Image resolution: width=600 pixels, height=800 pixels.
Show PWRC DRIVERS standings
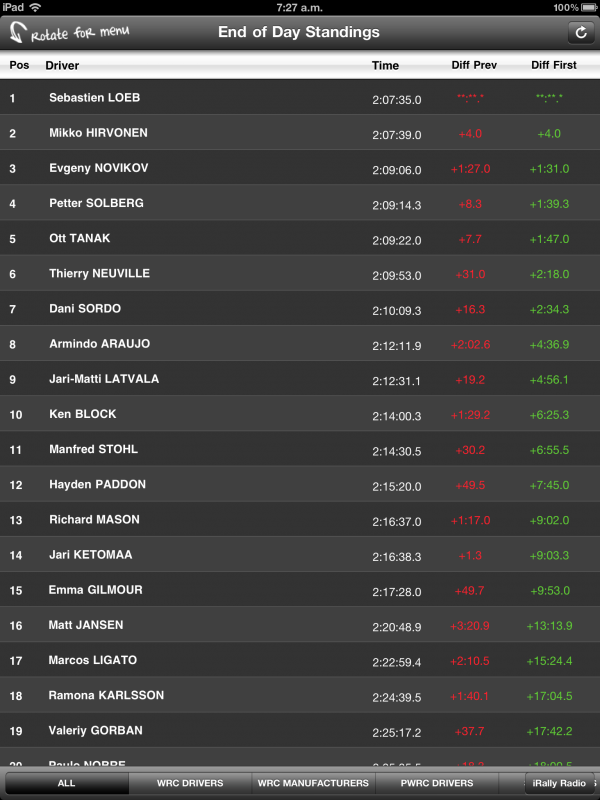[437, 783]
